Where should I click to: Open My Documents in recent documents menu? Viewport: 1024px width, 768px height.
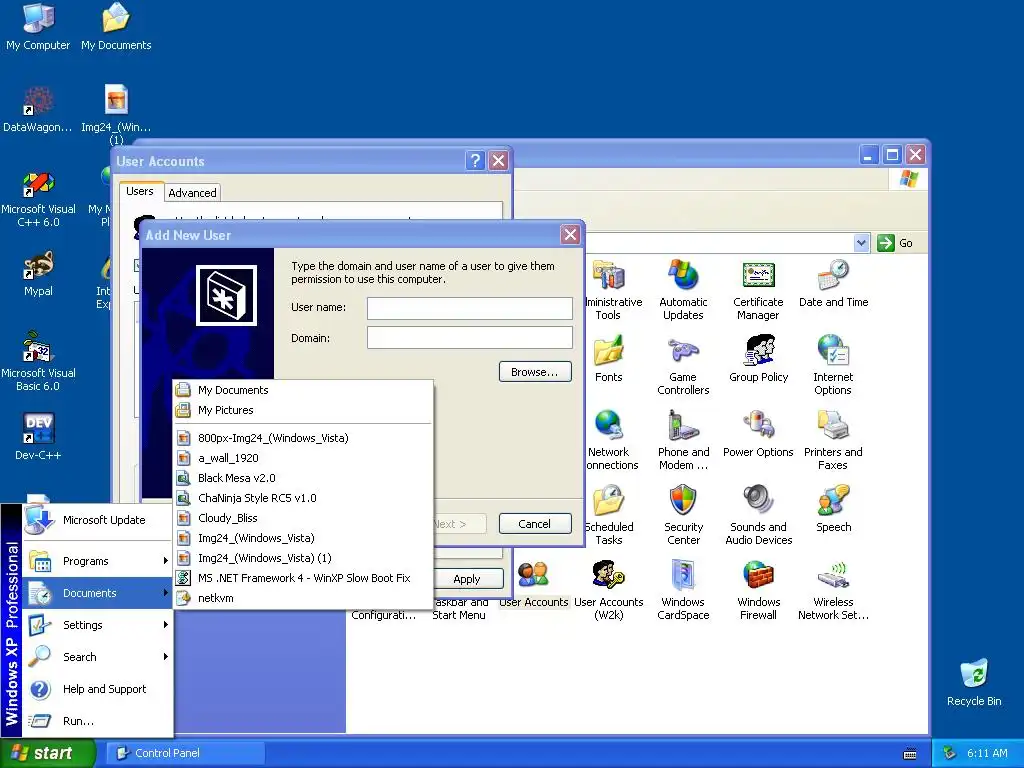click(303, 390)
